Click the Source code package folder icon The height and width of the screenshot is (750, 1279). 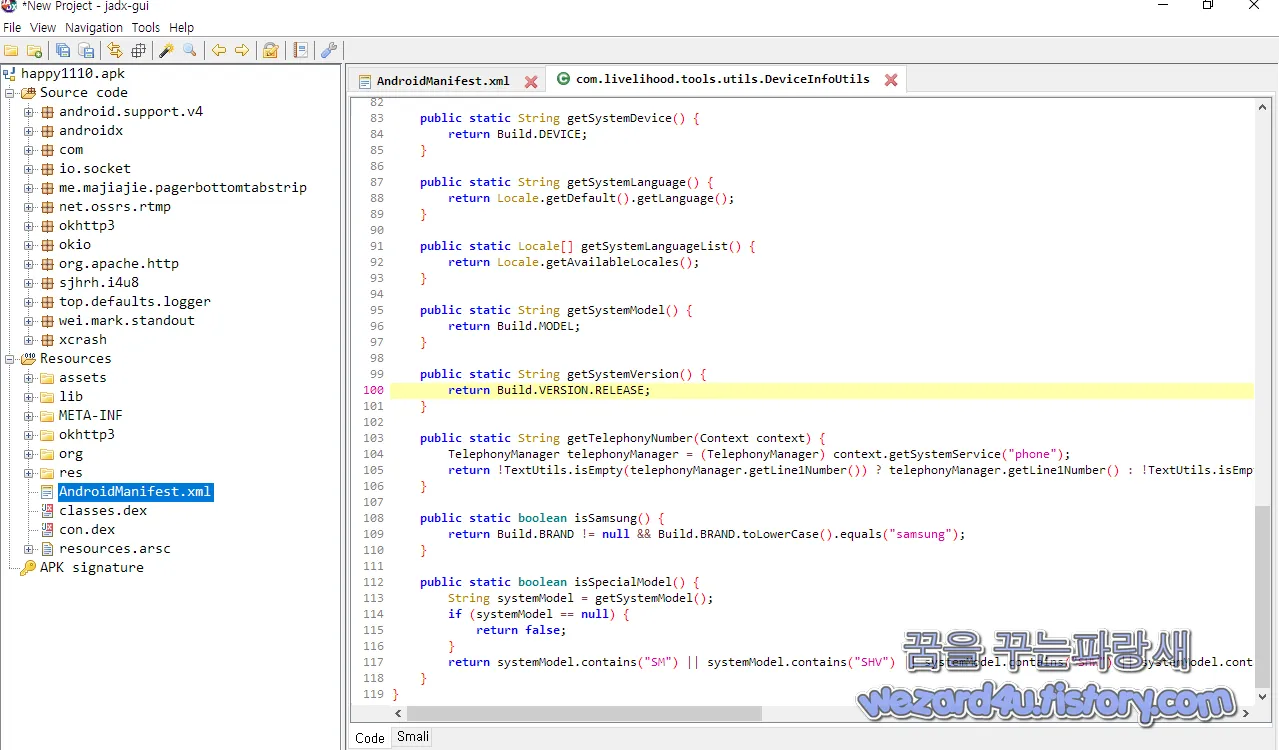click(28, 92)
